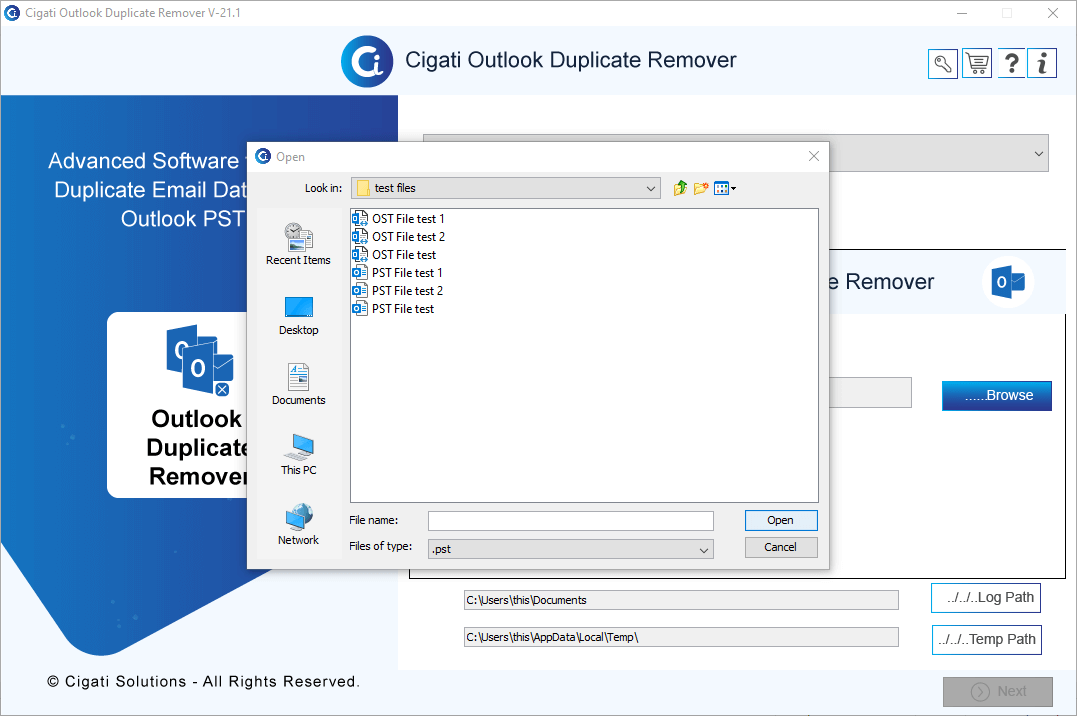Close the Open dialog with X
Viewport: 1077px width, 716px height.
pyautogui.click(x=814, y=156)
